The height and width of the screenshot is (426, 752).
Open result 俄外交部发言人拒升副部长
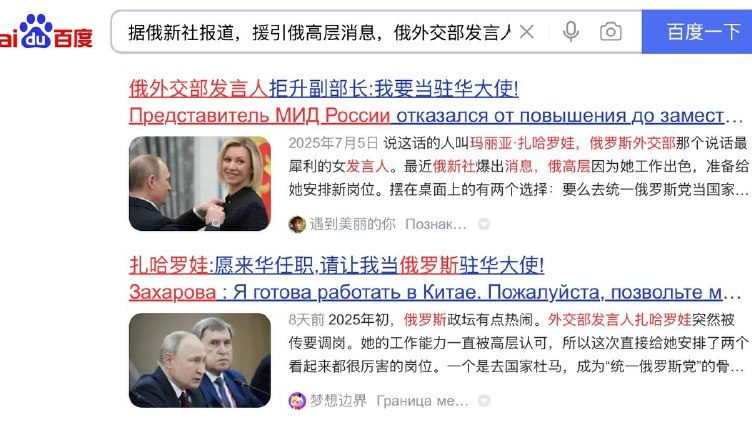(324, 89)
